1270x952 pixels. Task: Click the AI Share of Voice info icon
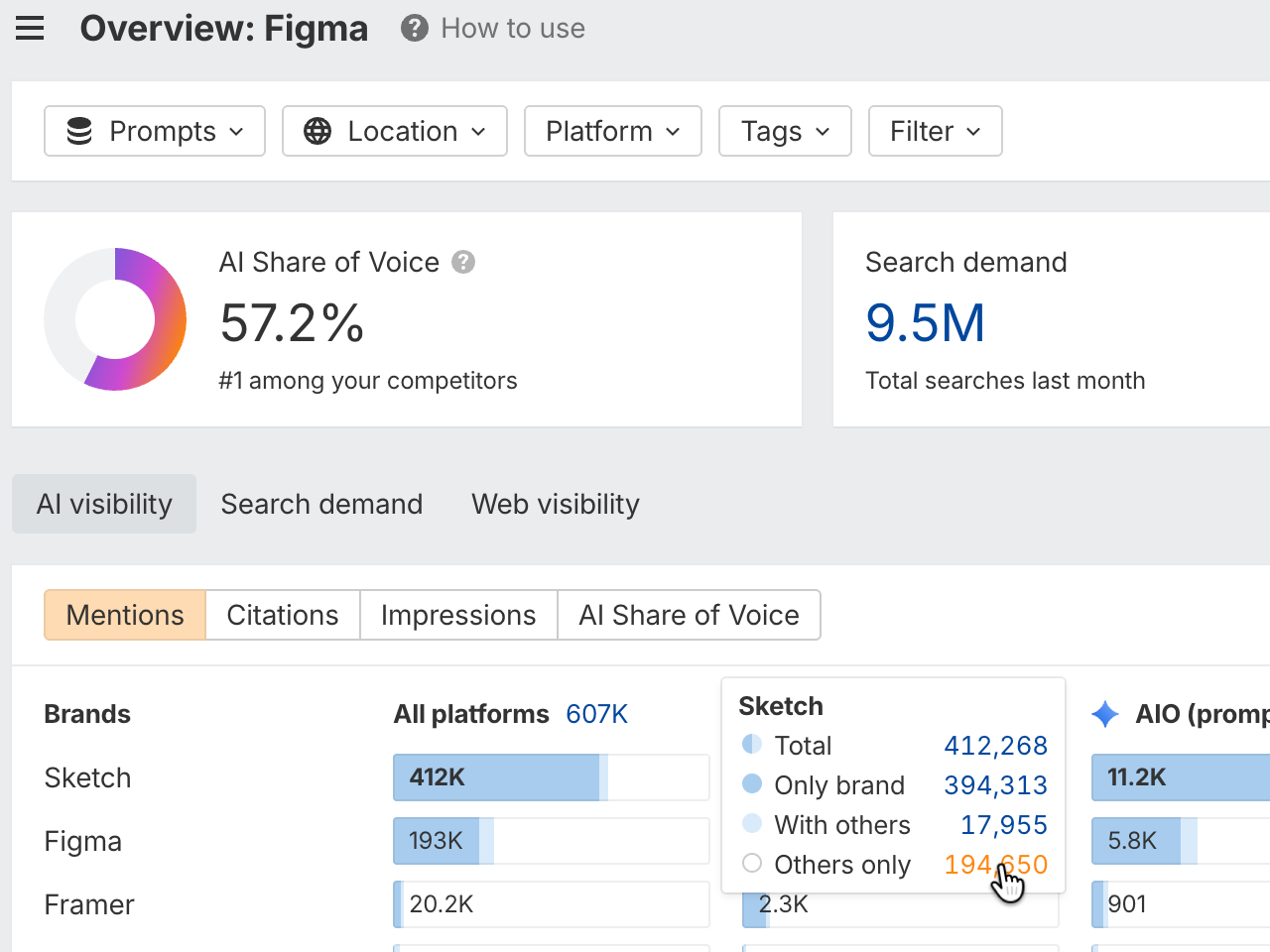(463, 262)
